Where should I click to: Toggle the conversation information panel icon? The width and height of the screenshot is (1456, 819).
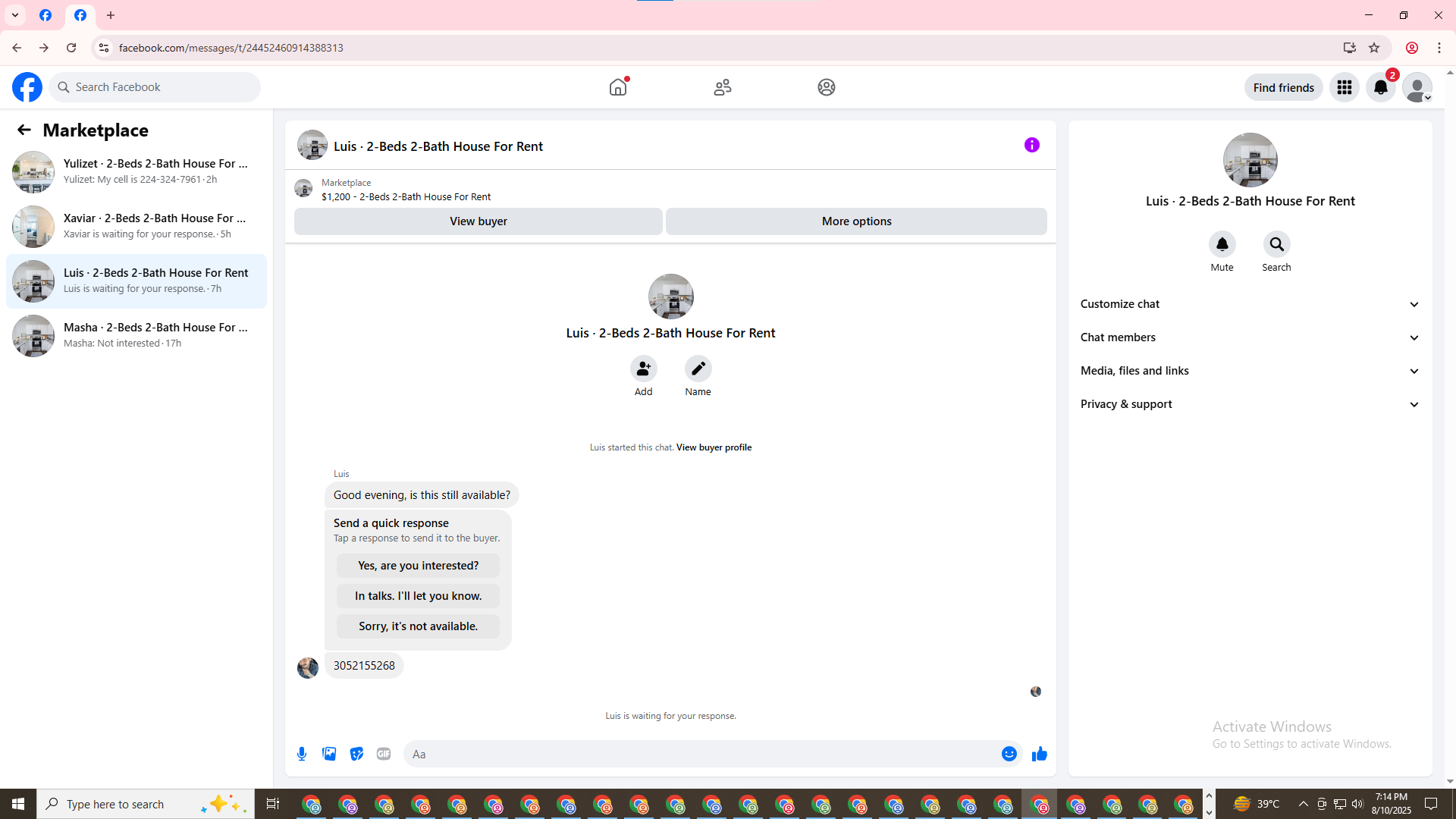coord(1031,145)
